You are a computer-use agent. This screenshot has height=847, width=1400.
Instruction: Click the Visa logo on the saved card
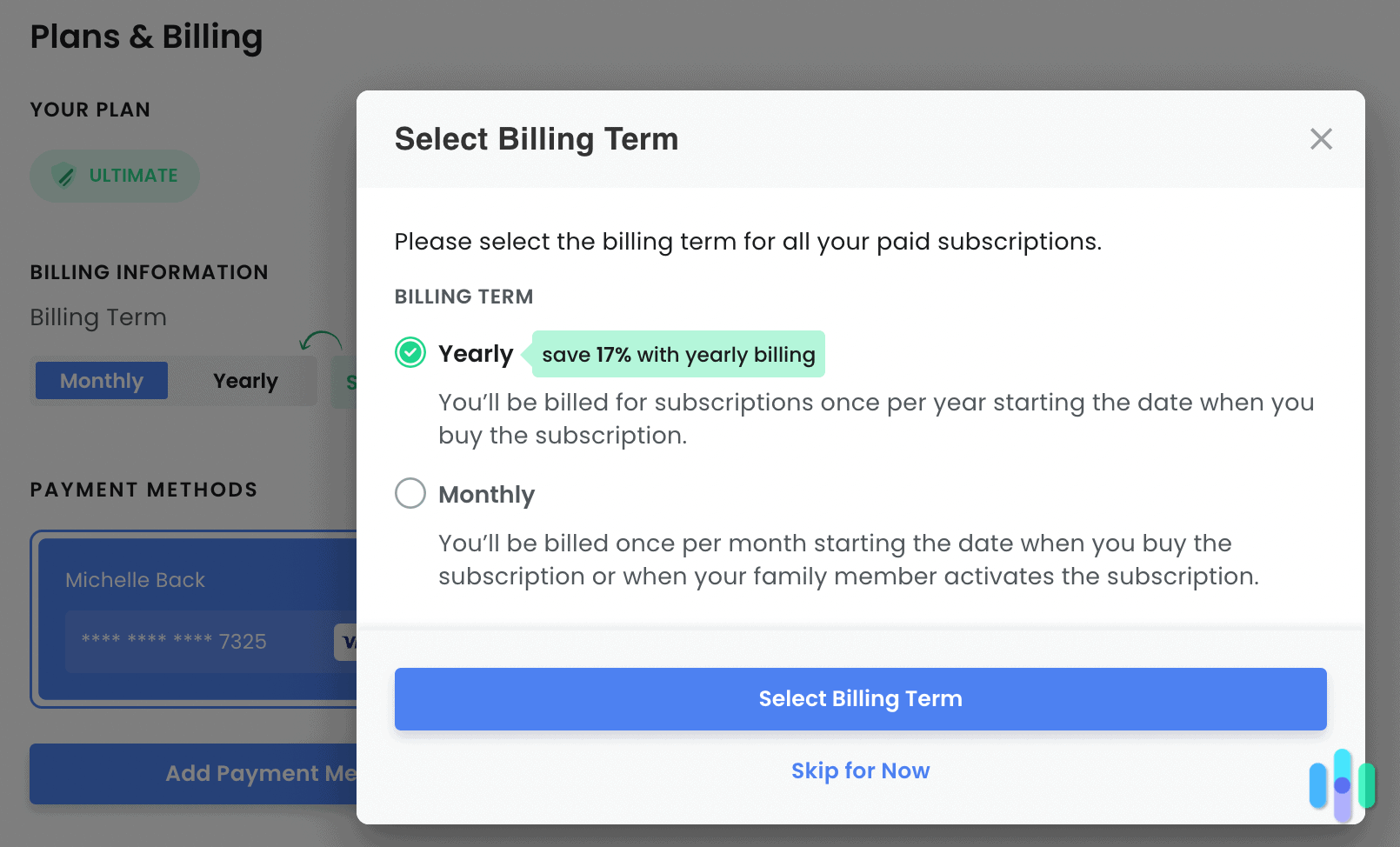[351, 642]
